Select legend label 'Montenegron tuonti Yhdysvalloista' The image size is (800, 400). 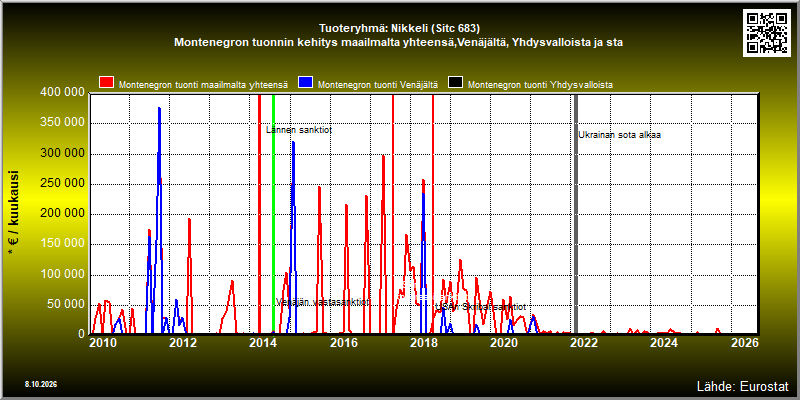click(540, 85)
